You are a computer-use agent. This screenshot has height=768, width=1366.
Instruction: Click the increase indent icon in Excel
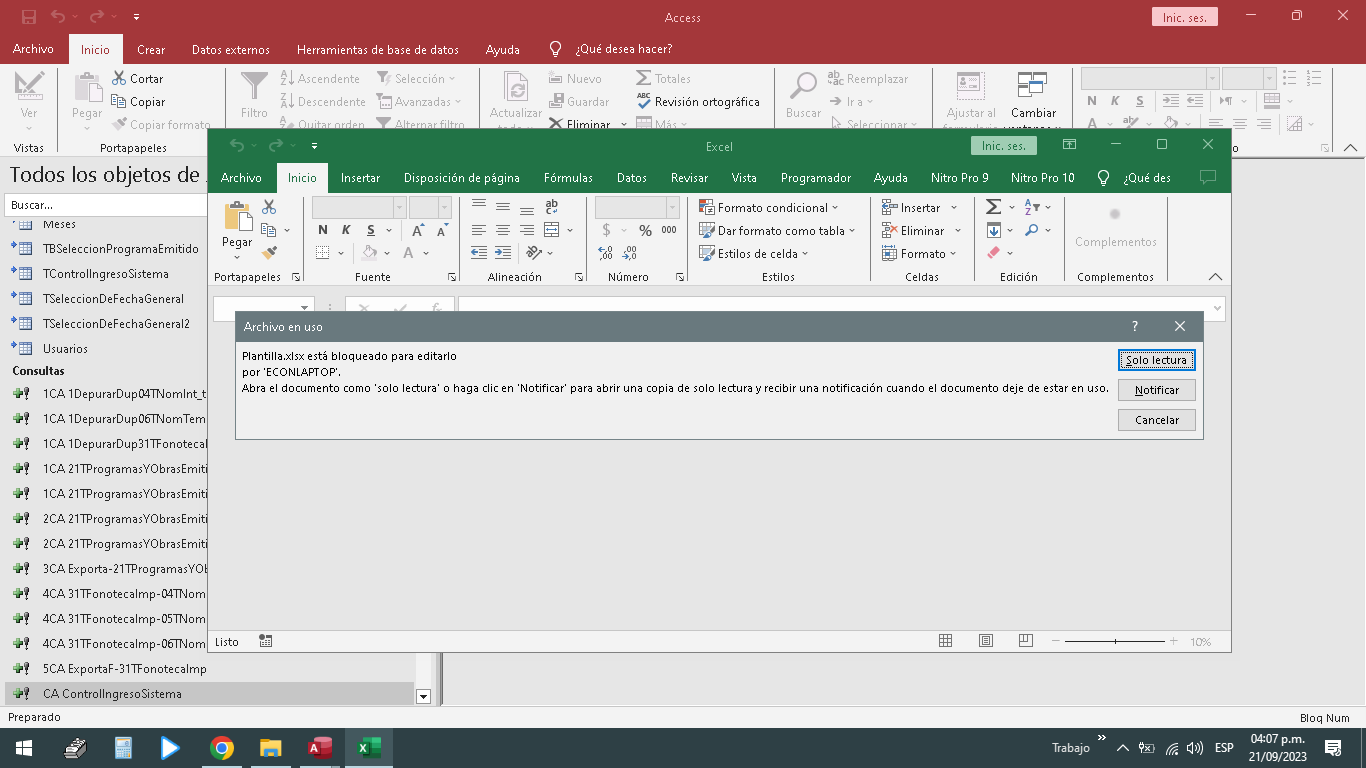(x=502, y=253)
